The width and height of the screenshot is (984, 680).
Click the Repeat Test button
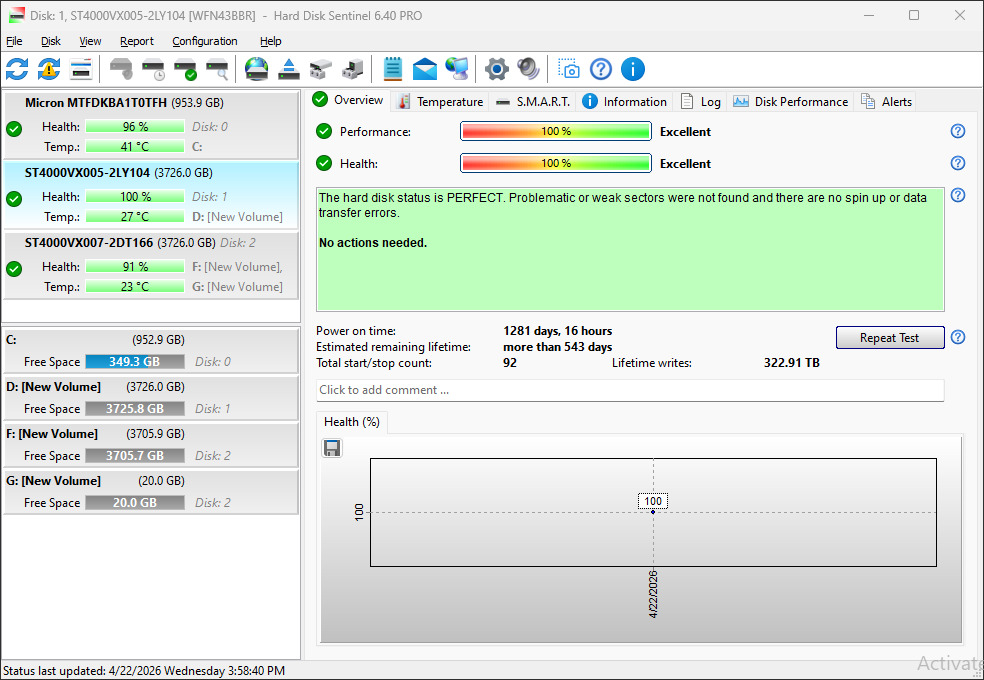889,337
